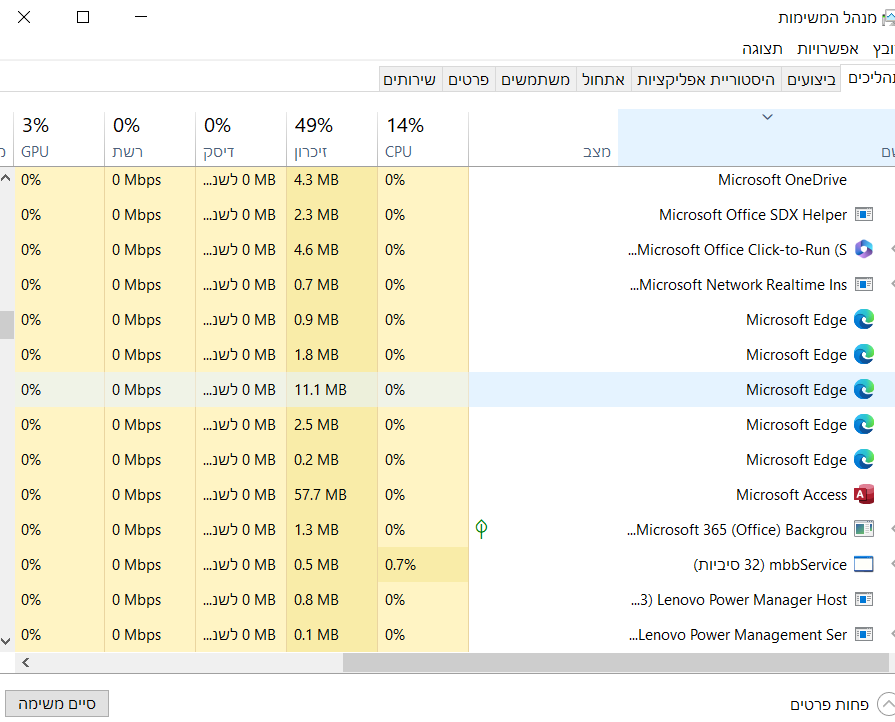
Task: Click the green leaf efficiency mode icon
Action: click(481, 529)
